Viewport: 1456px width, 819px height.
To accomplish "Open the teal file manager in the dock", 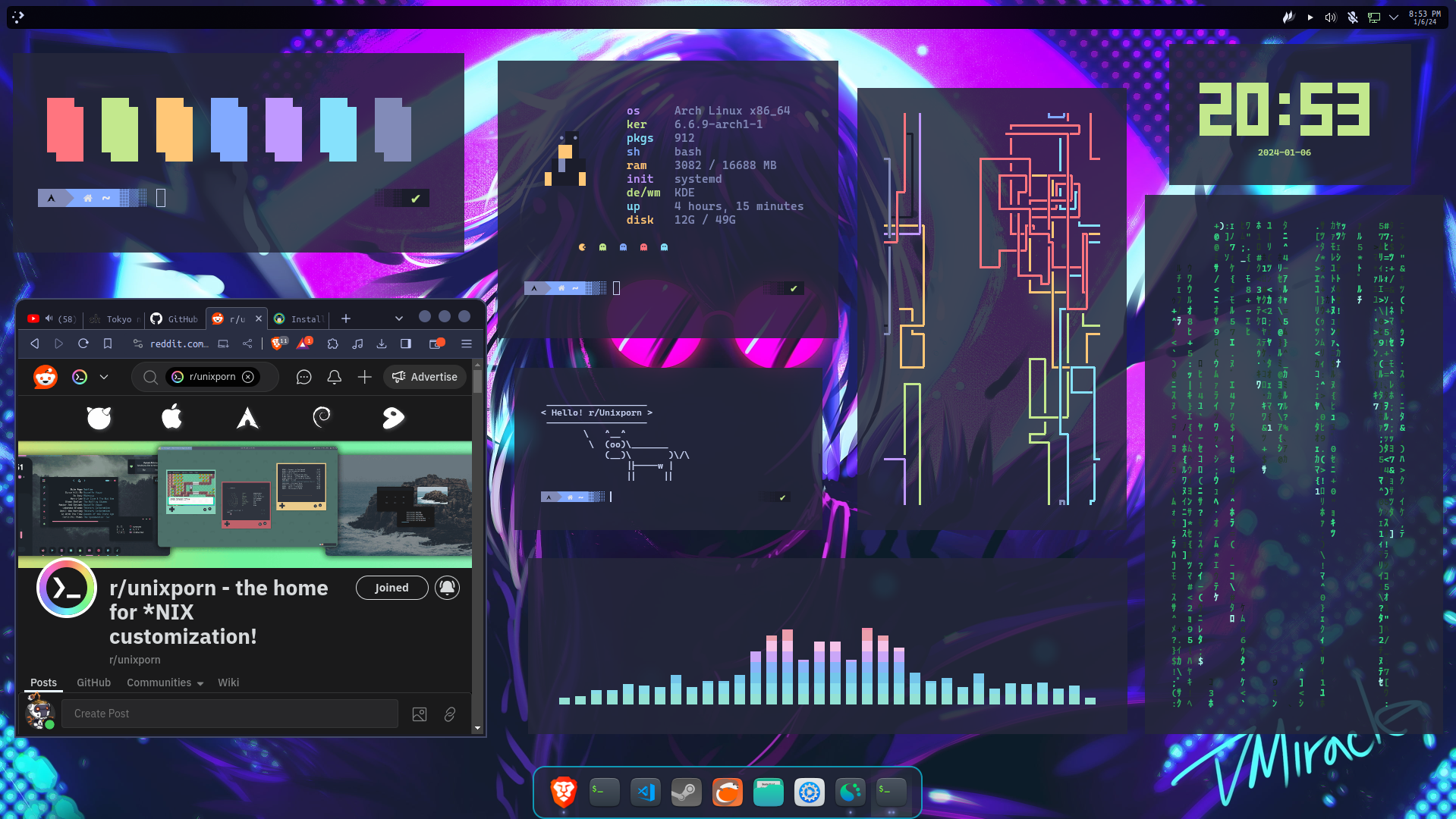I will (768, 791).
